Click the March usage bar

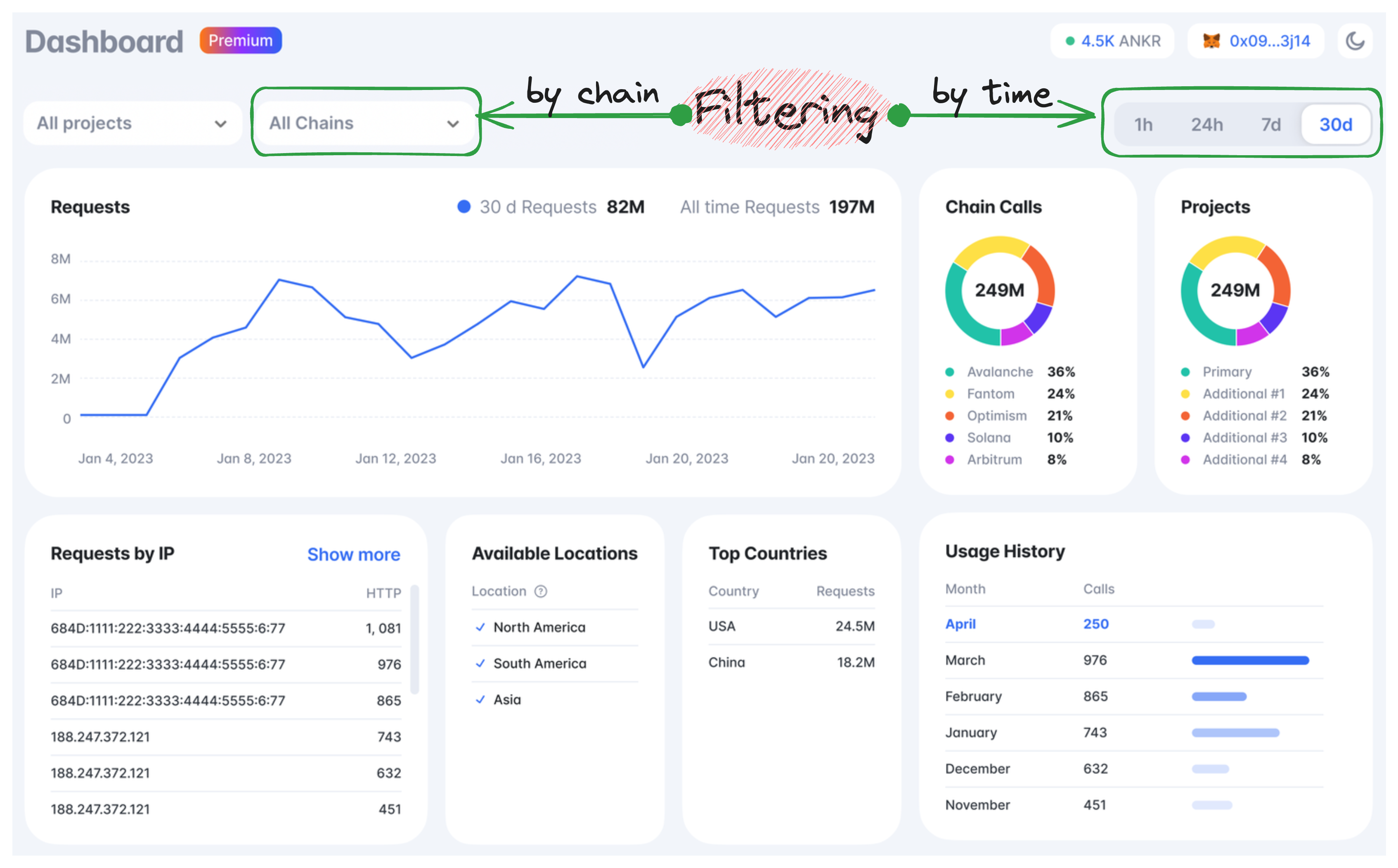click(x=1250, y=660)
